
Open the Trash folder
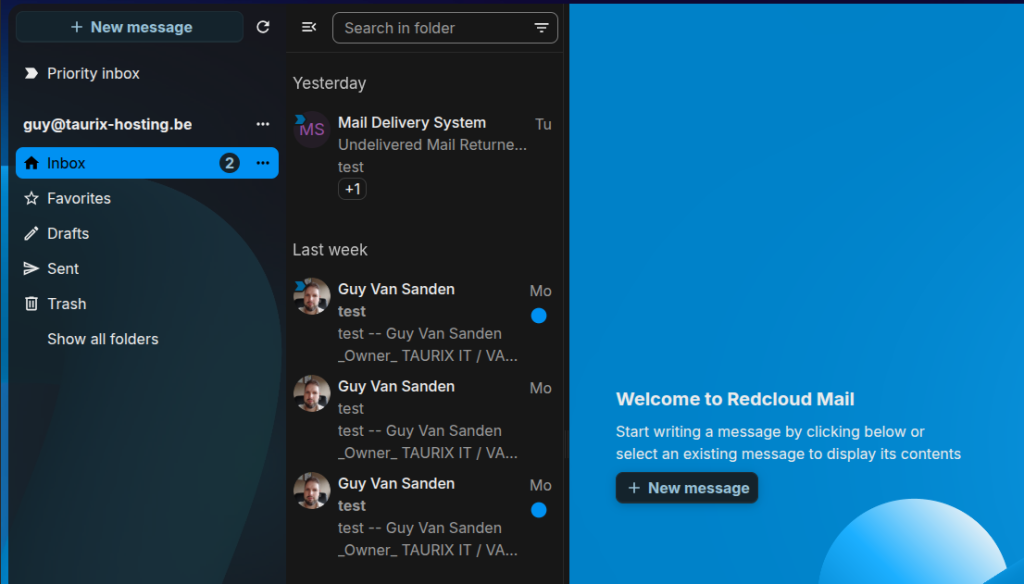[x=67, y=303]
